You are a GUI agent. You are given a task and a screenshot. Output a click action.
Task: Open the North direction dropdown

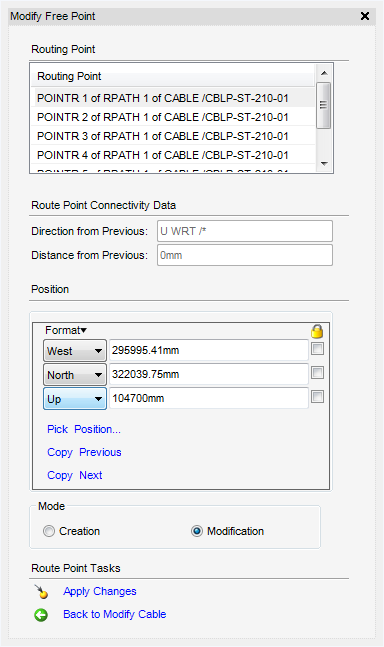coord(75,375)
